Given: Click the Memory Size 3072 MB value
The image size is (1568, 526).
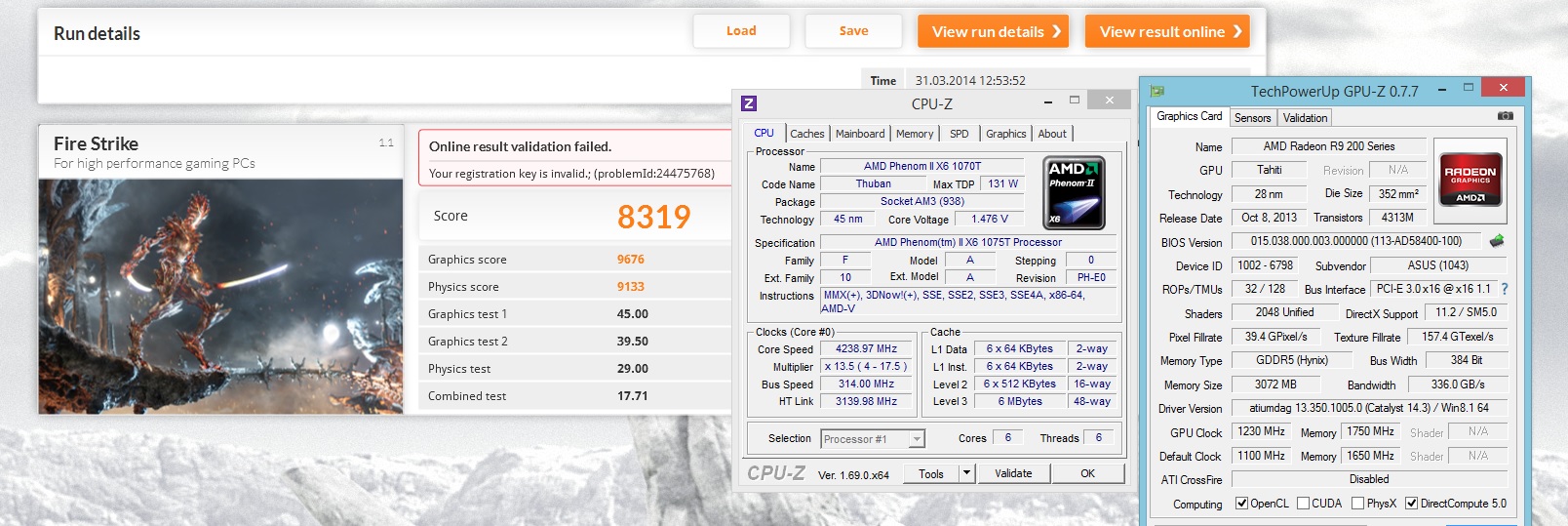Looking at the screenshot, I should click(x=1275, y=384).
